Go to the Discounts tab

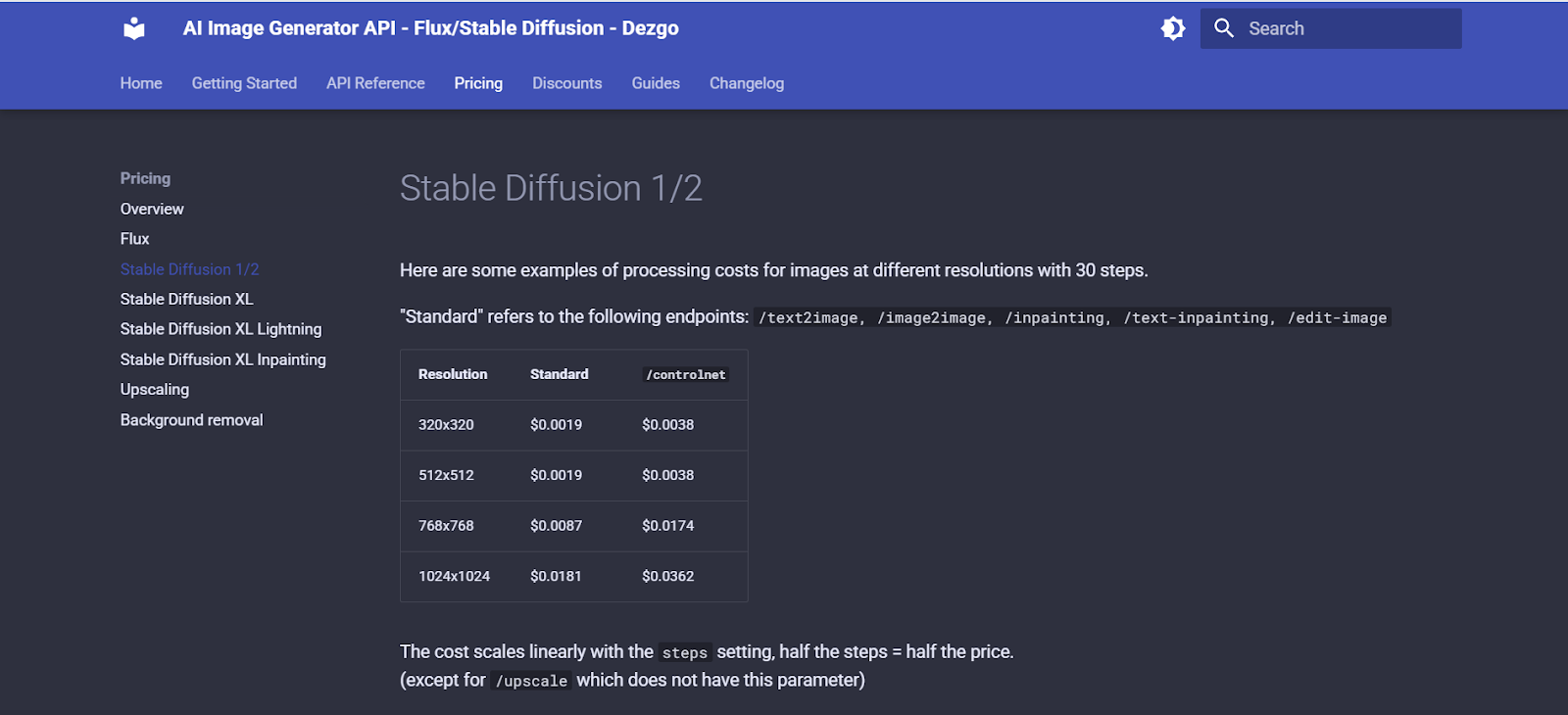pyautogui.click(x=567, y=83)
